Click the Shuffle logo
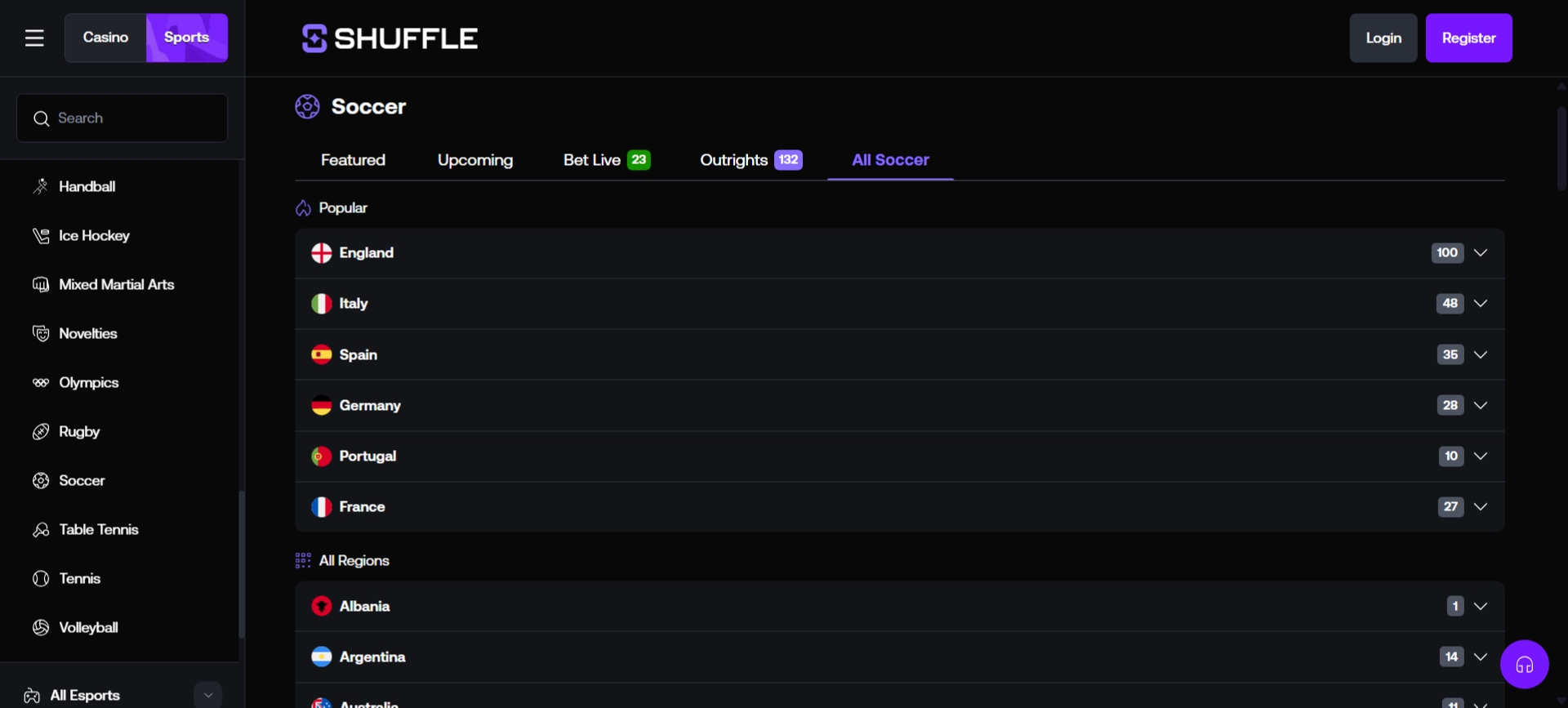The width and height of the screenshot is (1568, 708). 390,38
